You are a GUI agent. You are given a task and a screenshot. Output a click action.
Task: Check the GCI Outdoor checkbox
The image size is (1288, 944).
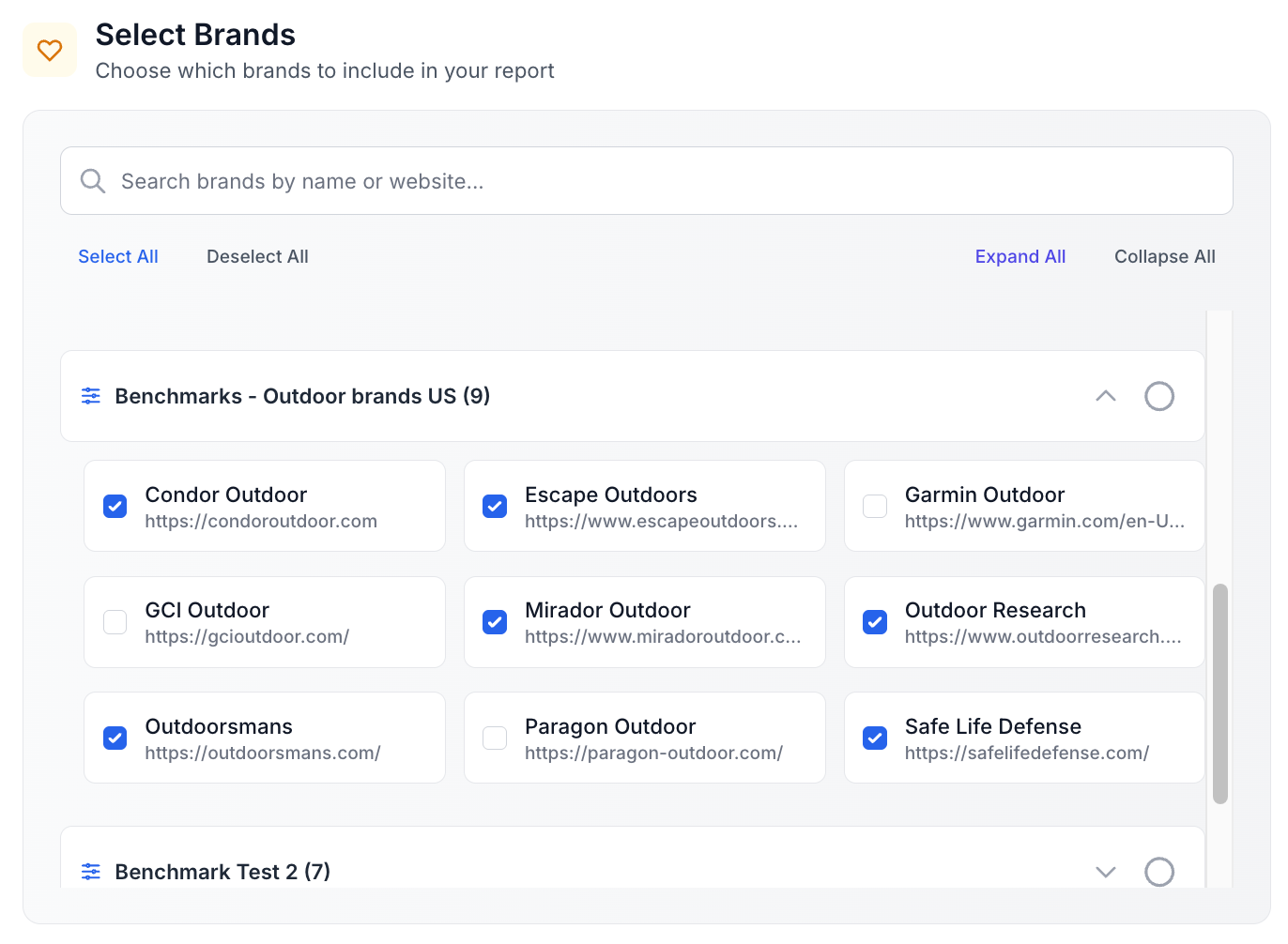coord(115,622)
